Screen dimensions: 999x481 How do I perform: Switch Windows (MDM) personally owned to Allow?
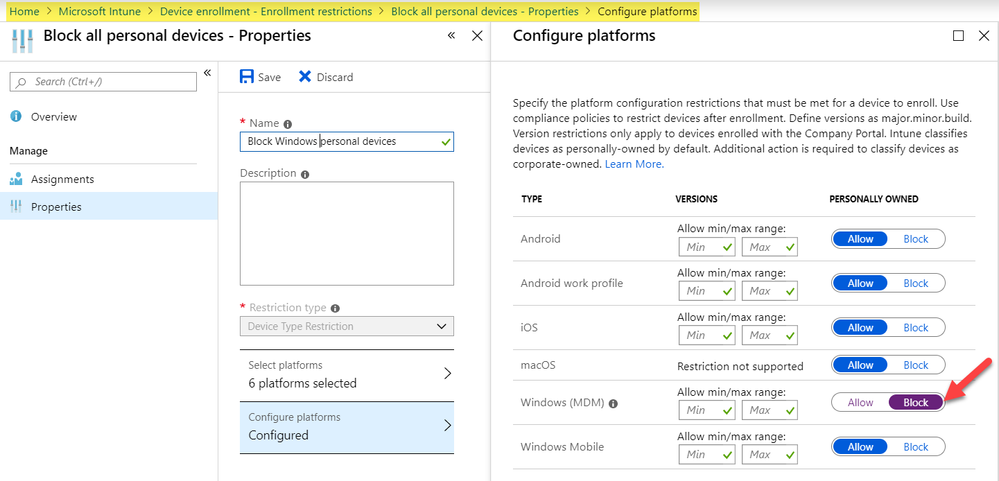pos(860,402)
